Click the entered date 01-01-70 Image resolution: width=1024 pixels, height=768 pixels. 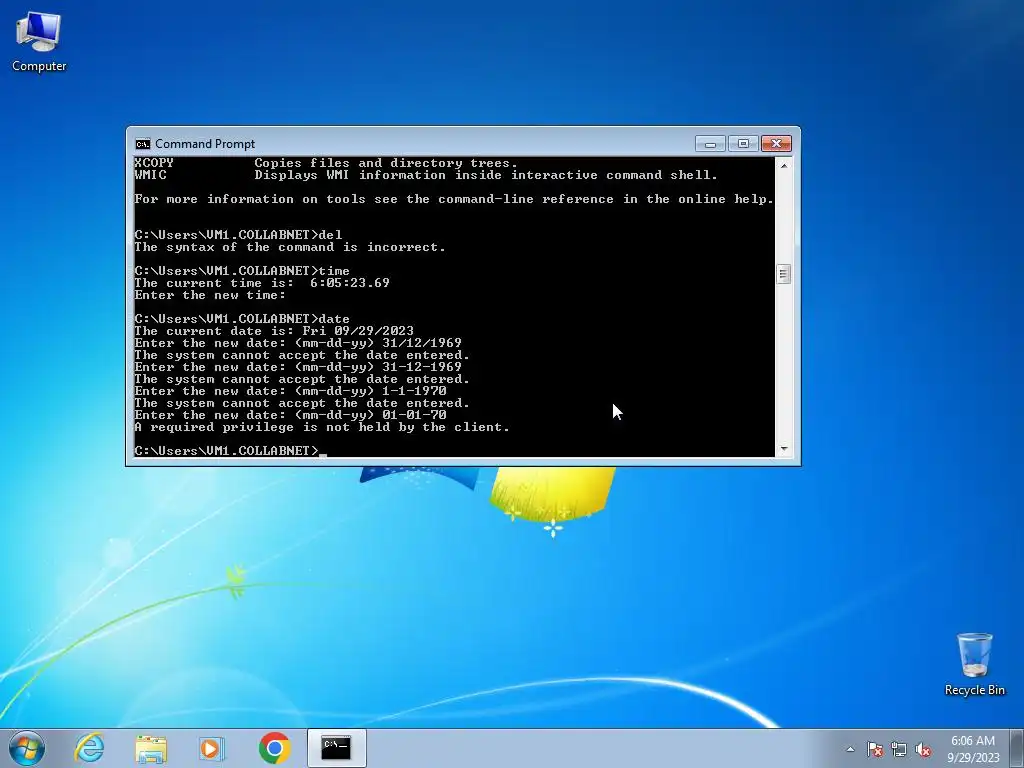414,415
